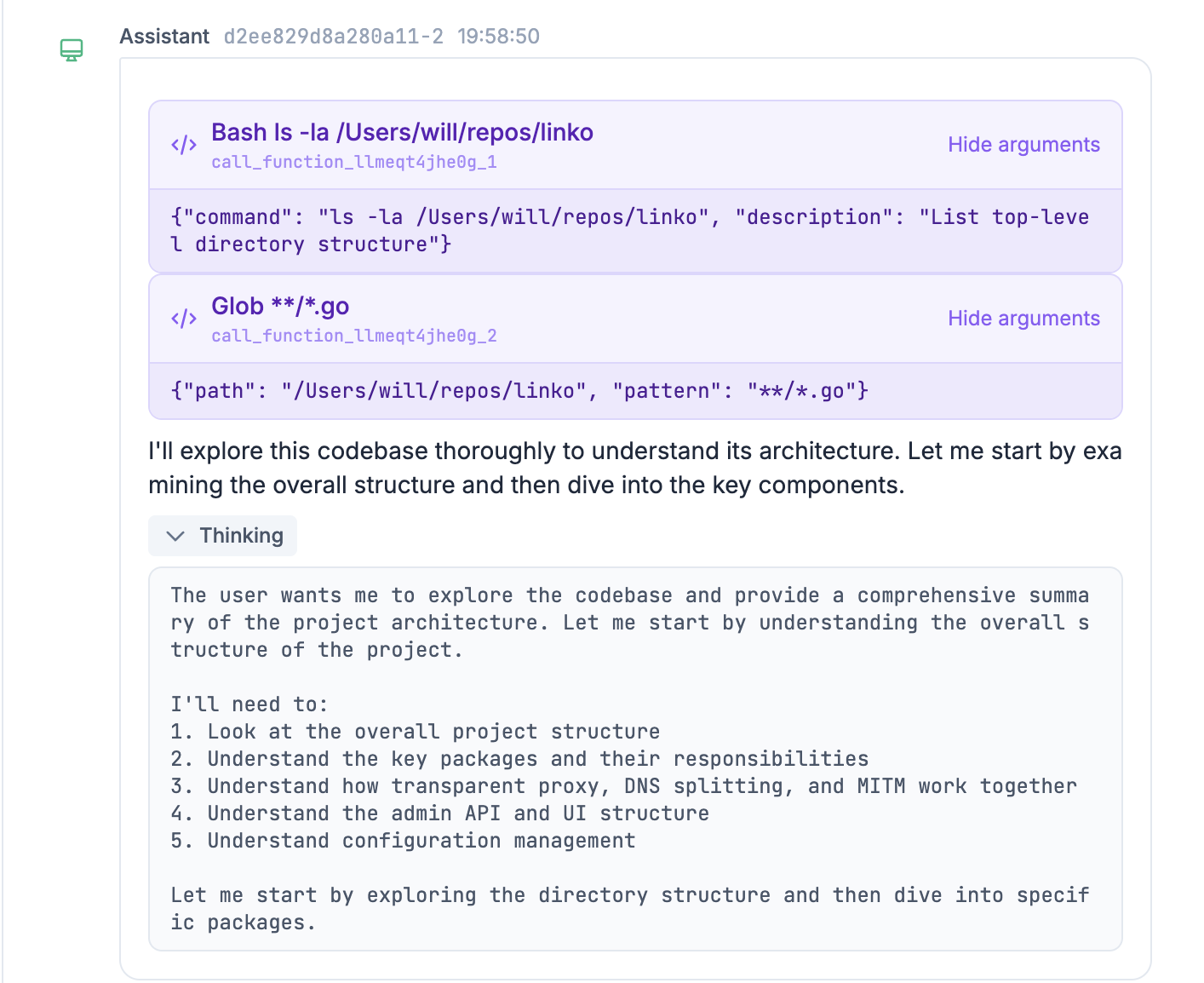The width and height of the screenshot is (1204, 983).
Task: Click the code icon beside the Bash call
Action: 184,145
